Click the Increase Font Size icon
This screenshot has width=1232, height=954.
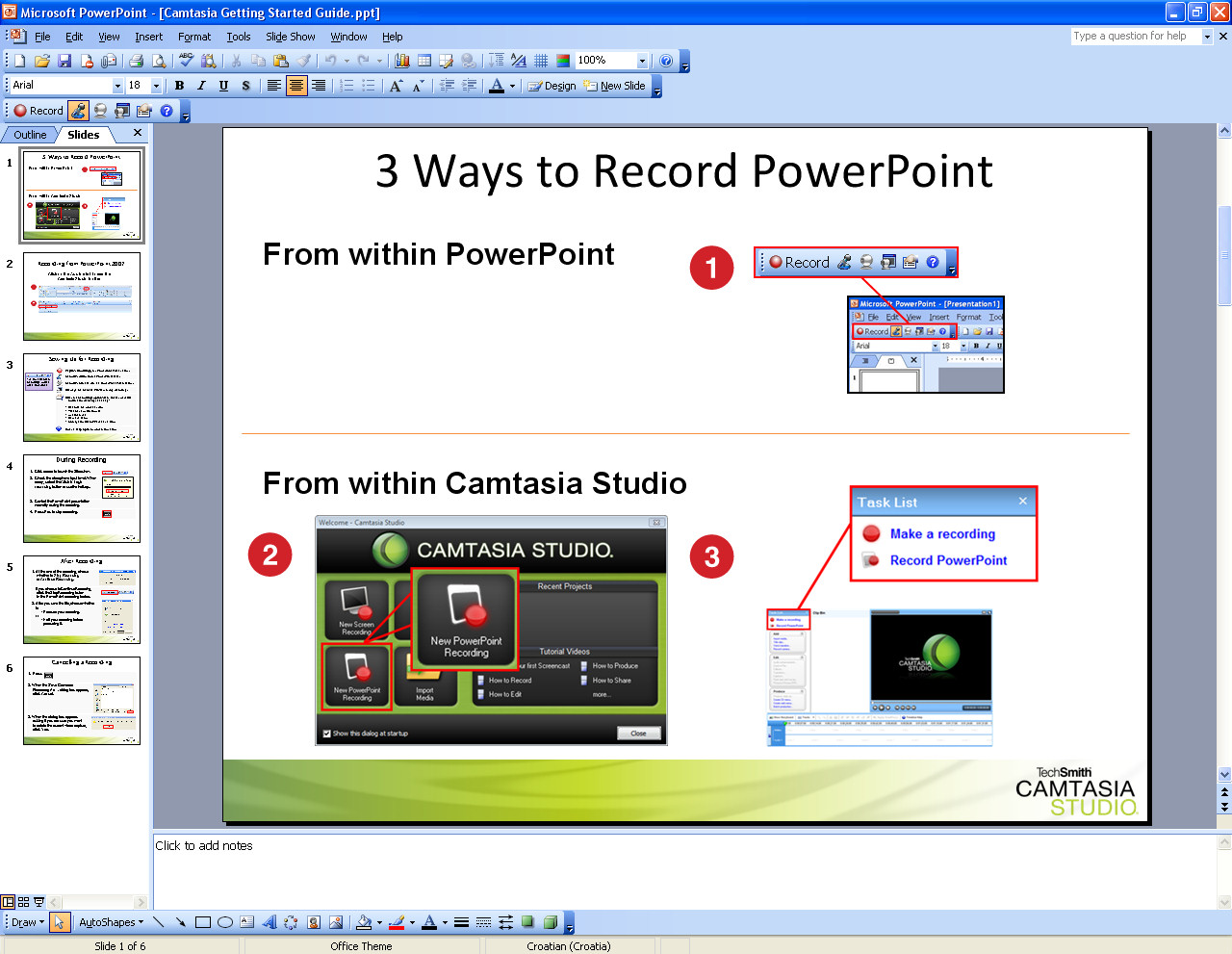pyautogui.click(x=396, y=86)
